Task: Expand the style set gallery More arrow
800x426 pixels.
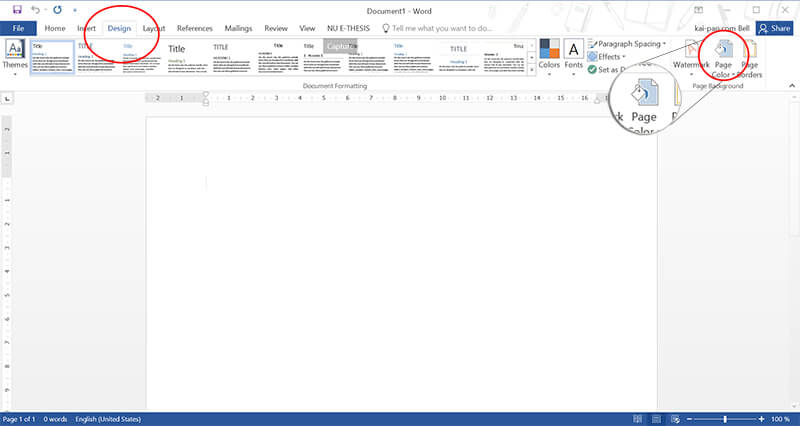Action: [x=532, y=70]
